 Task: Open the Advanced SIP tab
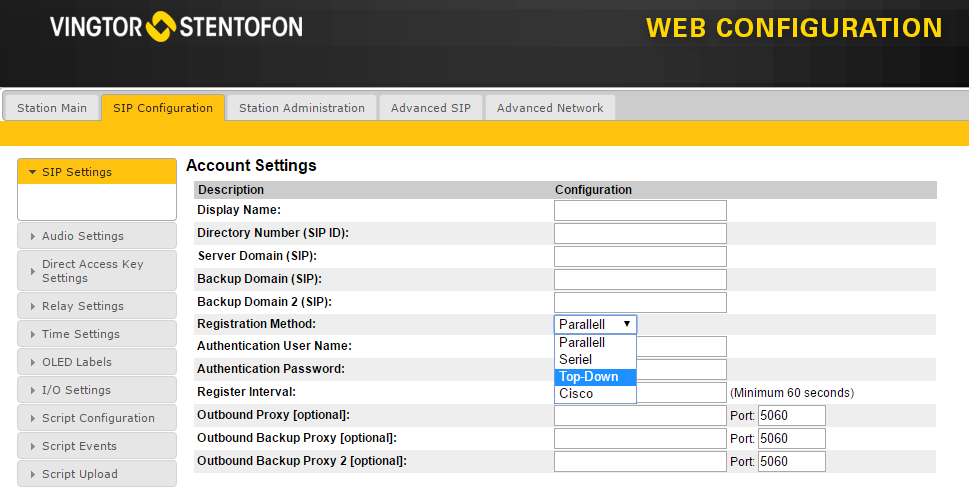click(430, 108)
